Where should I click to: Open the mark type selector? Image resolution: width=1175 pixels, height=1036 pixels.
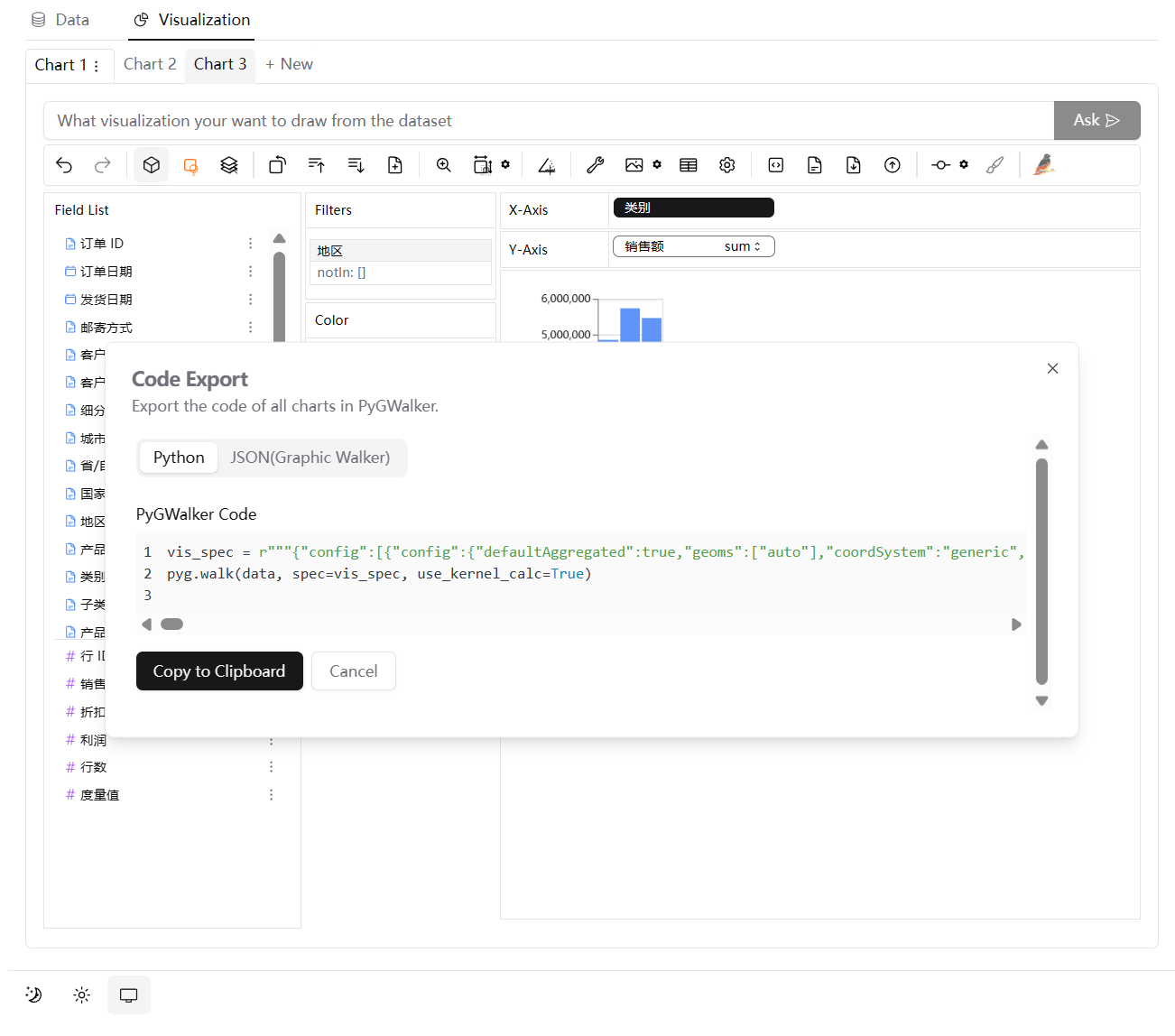[151, 164]
